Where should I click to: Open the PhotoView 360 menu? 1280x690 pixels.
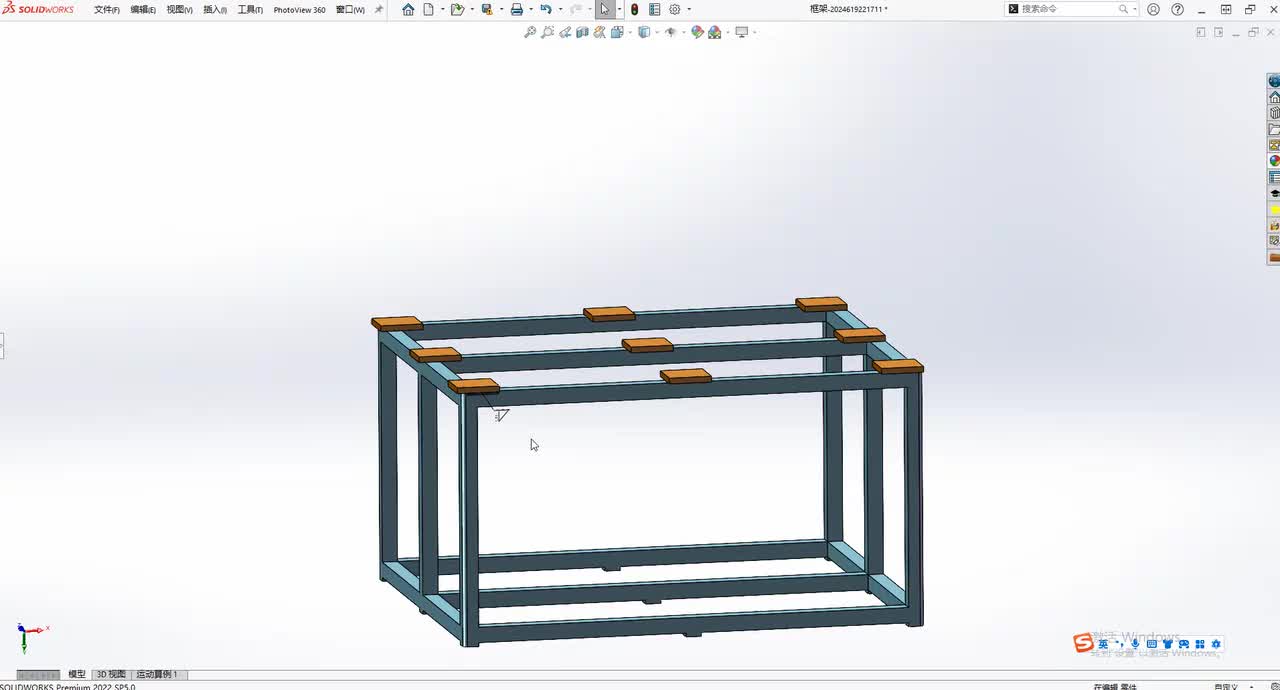[300, 10]
